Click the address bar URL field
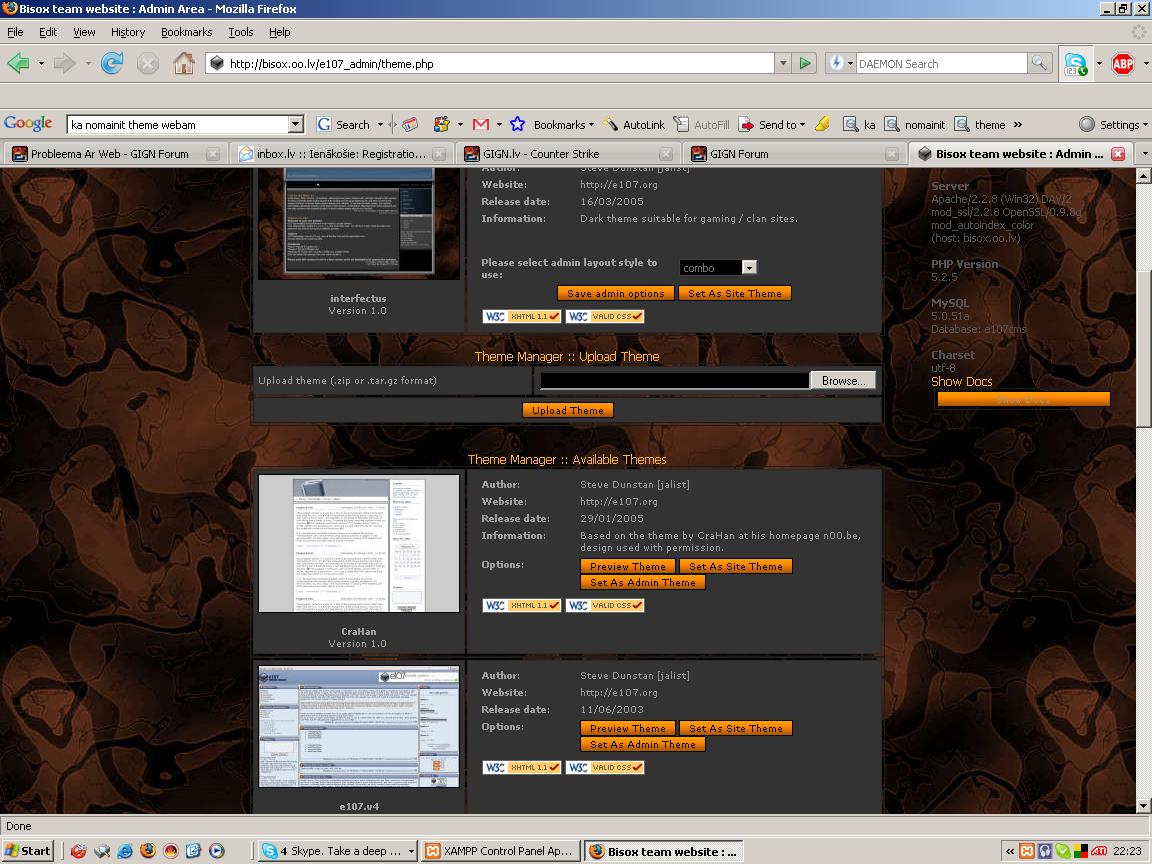The height and width of the screenshot is (864, 1152). (492, 64)
